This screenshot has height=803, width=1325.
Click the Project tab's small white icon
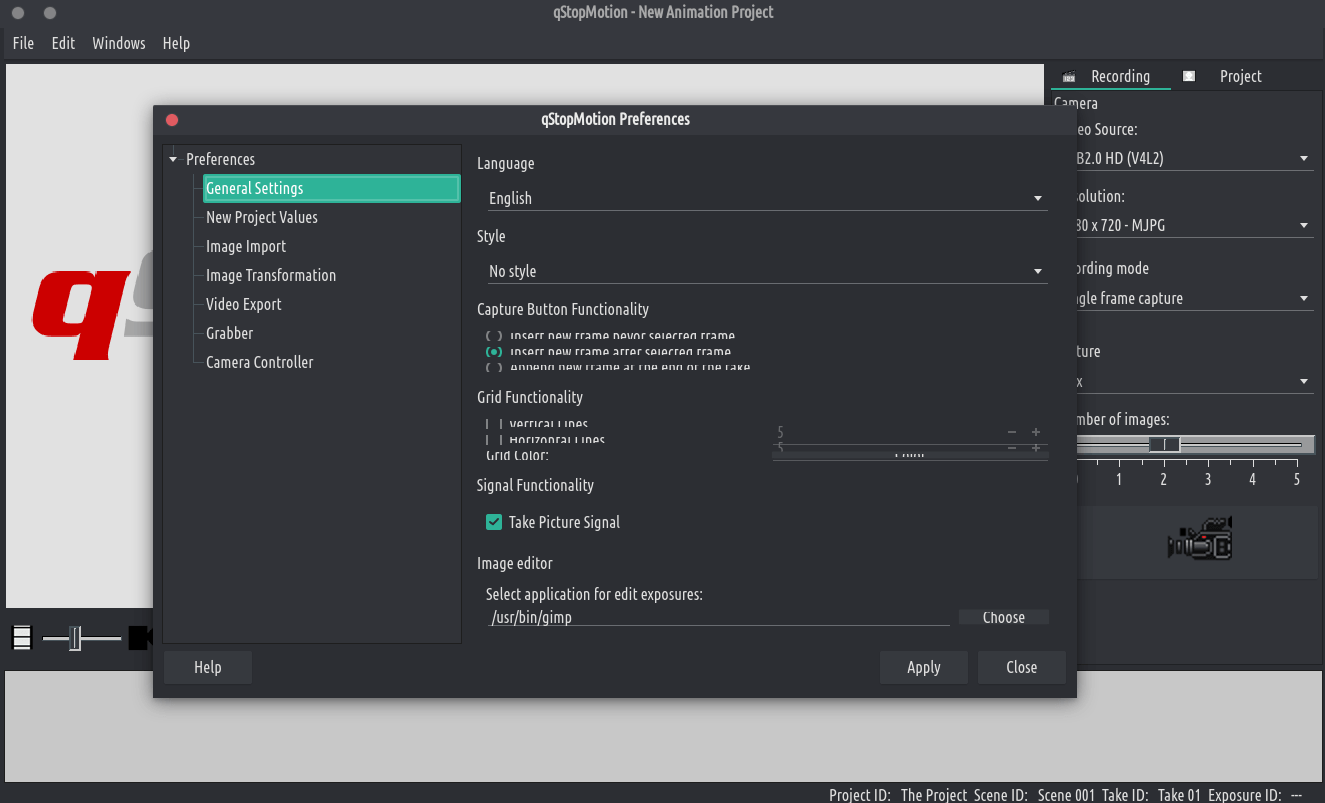point(1189,76)
